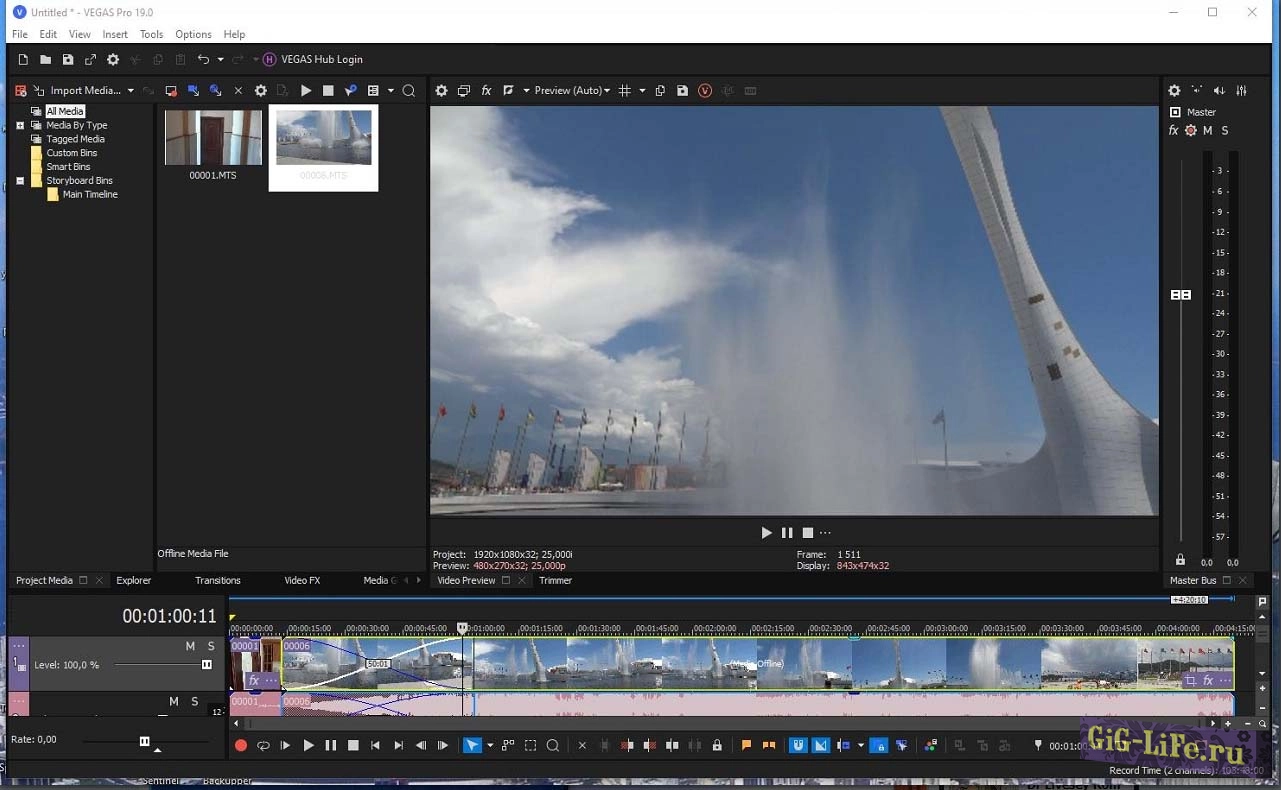
Task: Mute the video track
Action: coord(190,646)
